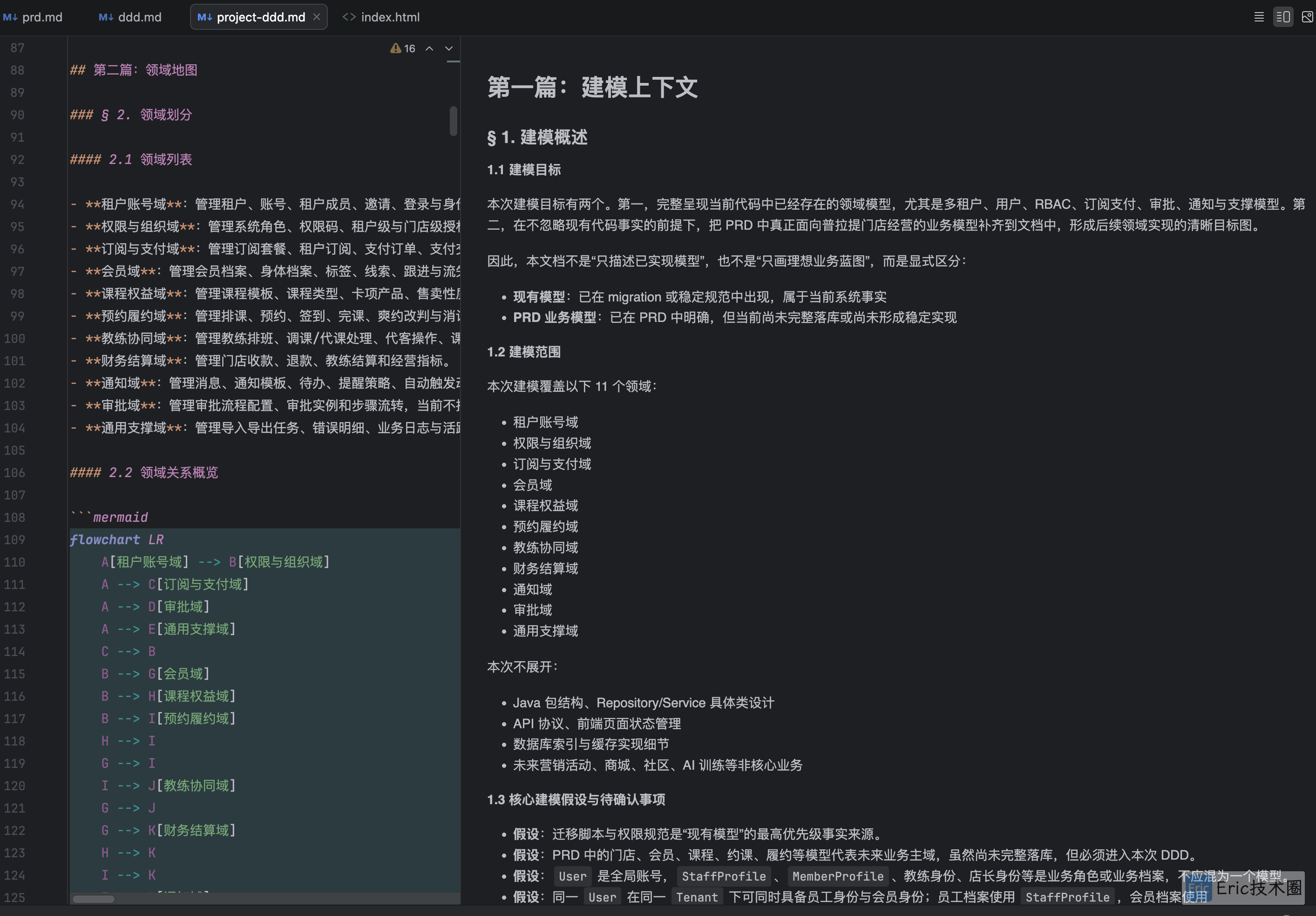
Task: Switch to the prd.md tab
Action: [33, 17]
